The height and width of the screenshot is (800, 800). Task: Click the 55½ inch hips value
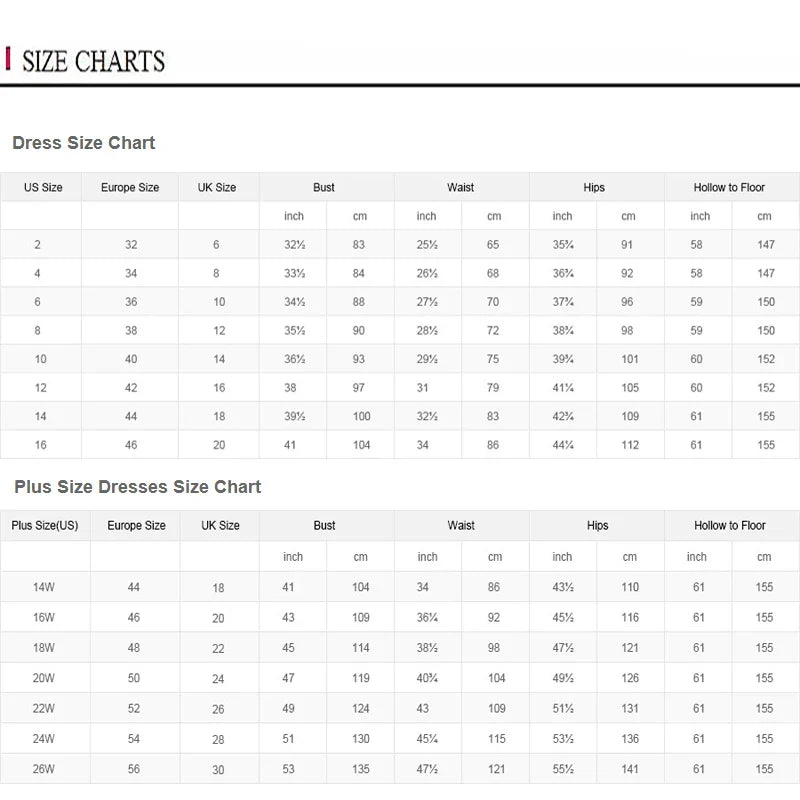click(563, 769)
